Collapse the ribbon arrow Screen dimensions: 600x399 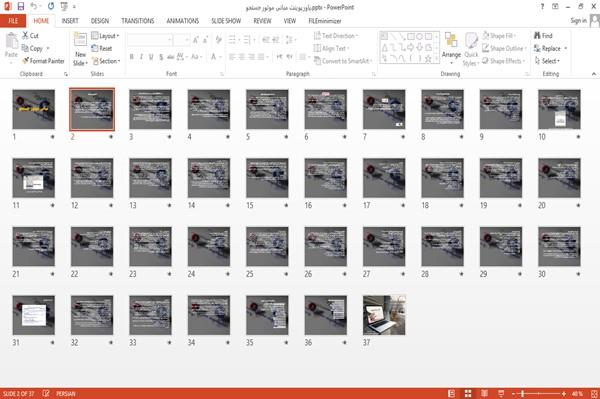pos(593,73)
